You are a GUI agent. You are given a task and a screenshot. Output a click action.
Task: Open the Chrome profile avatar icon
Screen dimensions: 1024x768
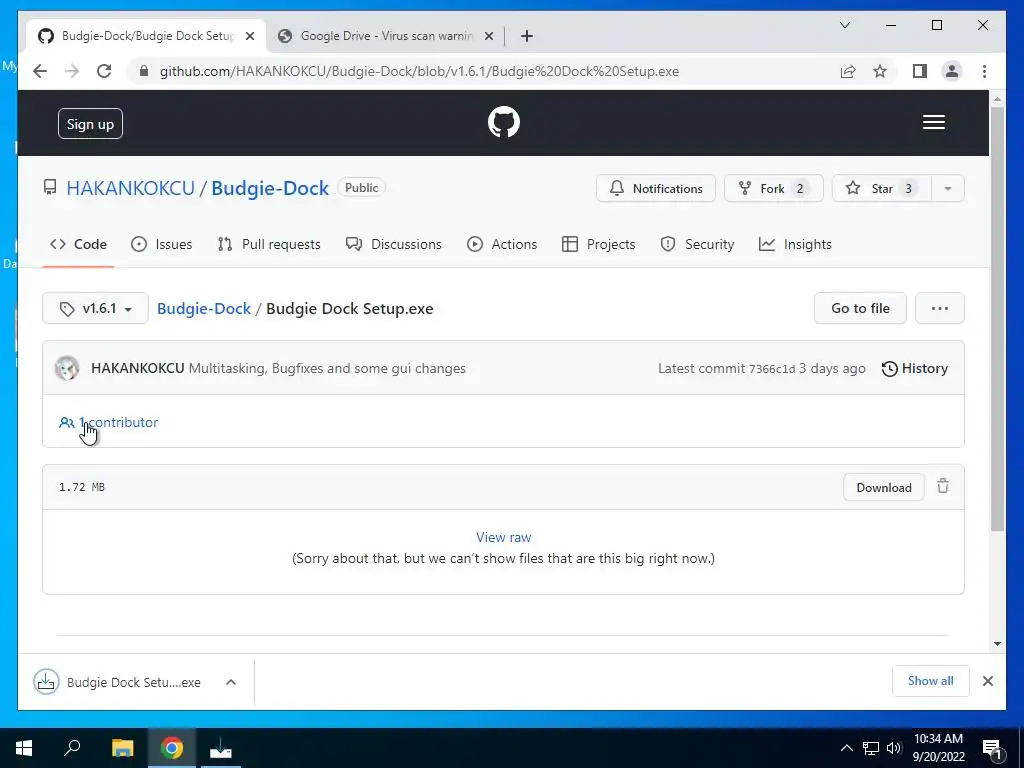coord(952,71)
